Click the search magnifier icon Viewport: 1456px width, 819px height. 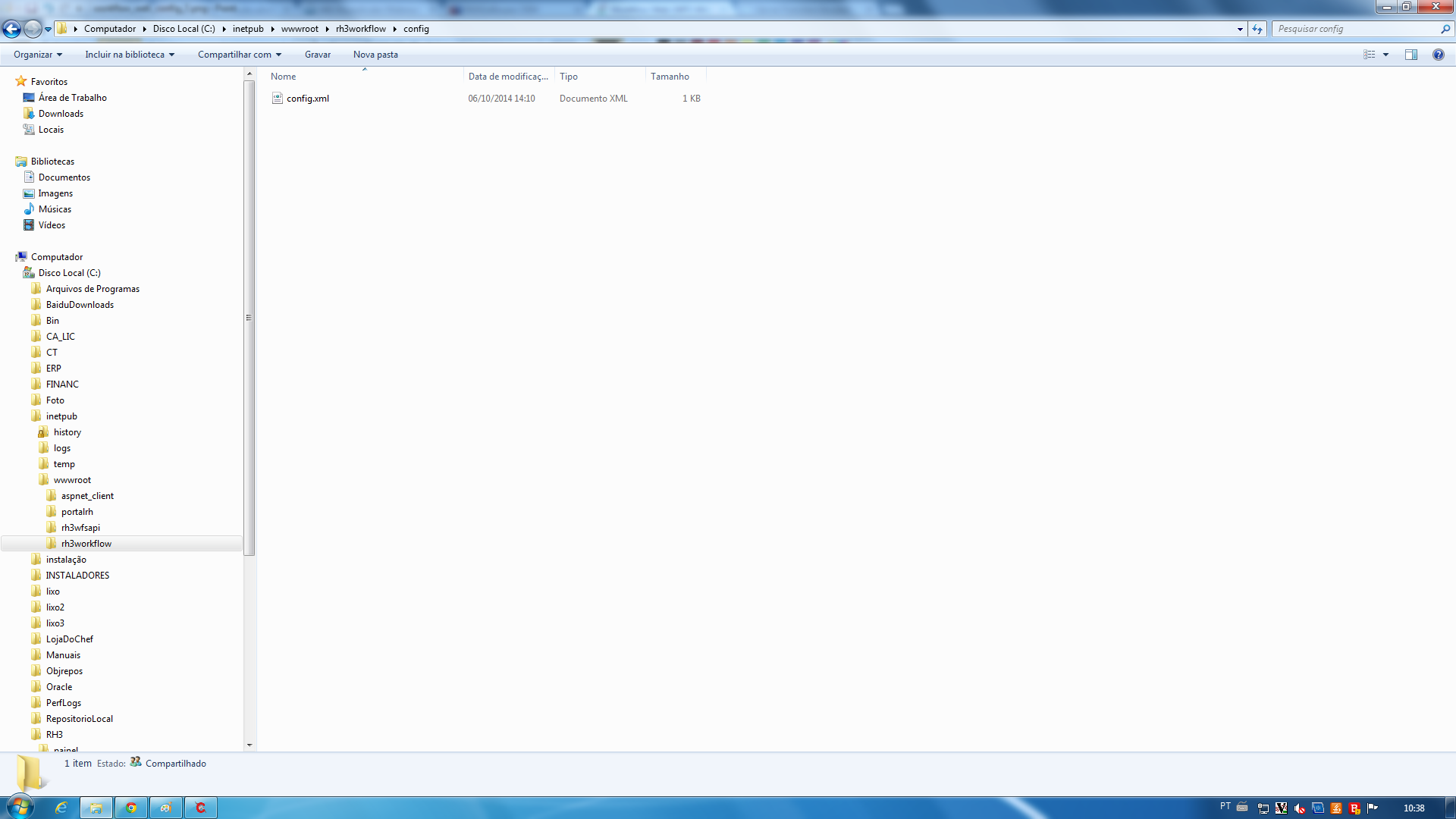coord(1445,29)
